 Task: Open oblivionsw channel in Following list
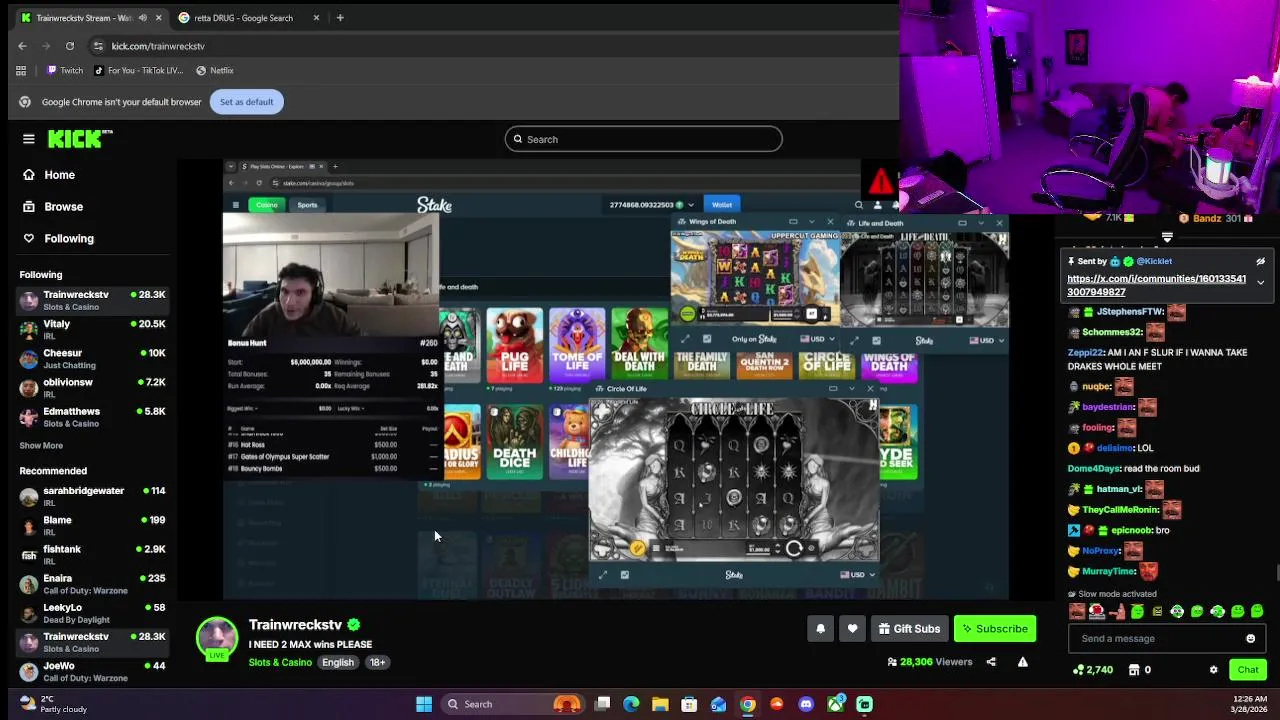pos(92,387)
